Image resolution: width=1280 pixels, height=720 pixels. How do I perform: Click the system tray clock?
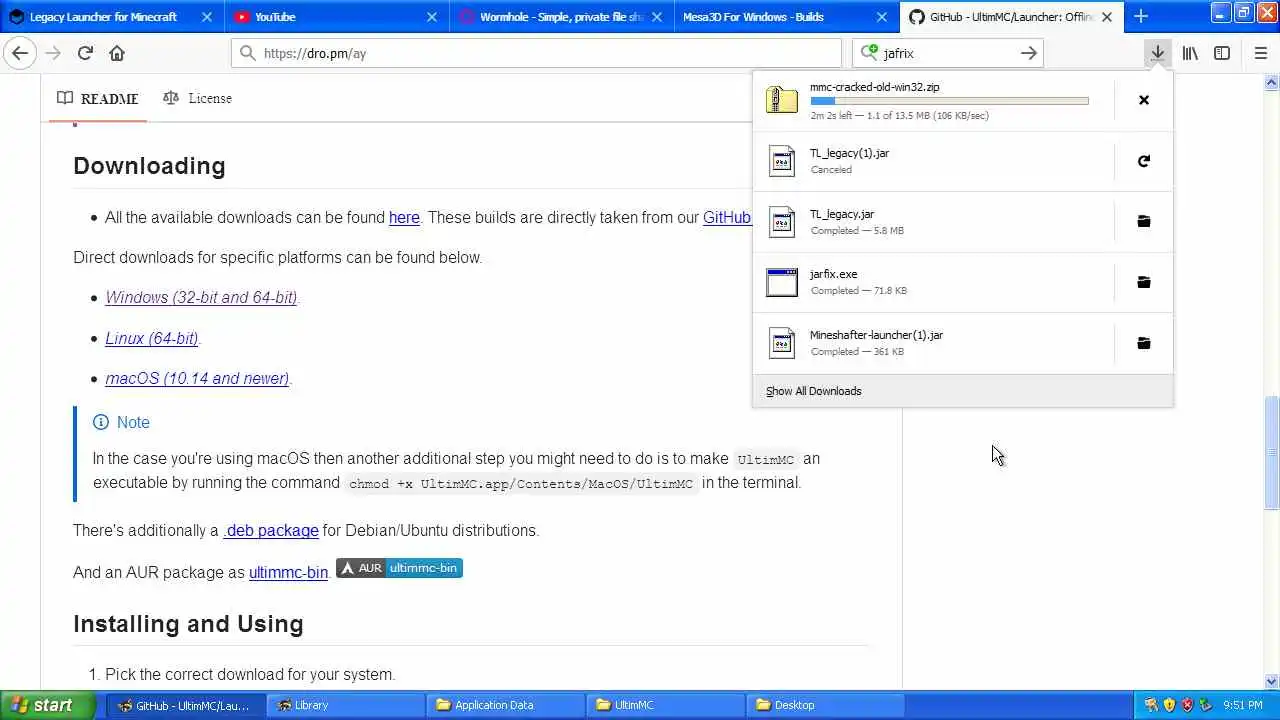(x=1242, y=705)
